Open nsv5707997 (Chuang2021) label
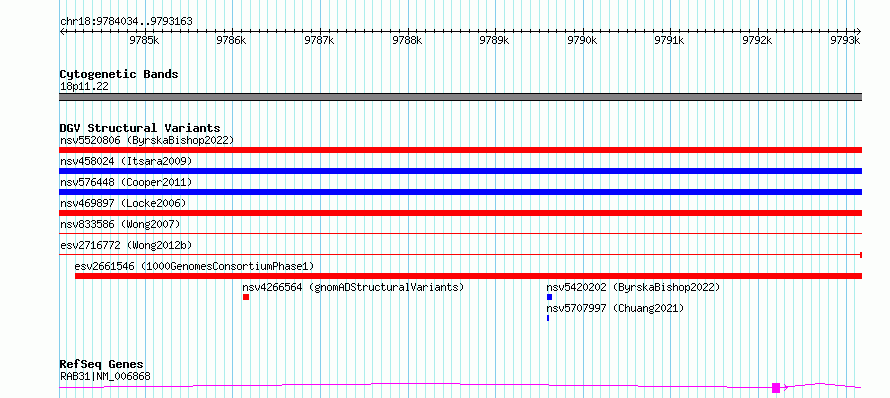The image size is (890, 398). (615, 308)
